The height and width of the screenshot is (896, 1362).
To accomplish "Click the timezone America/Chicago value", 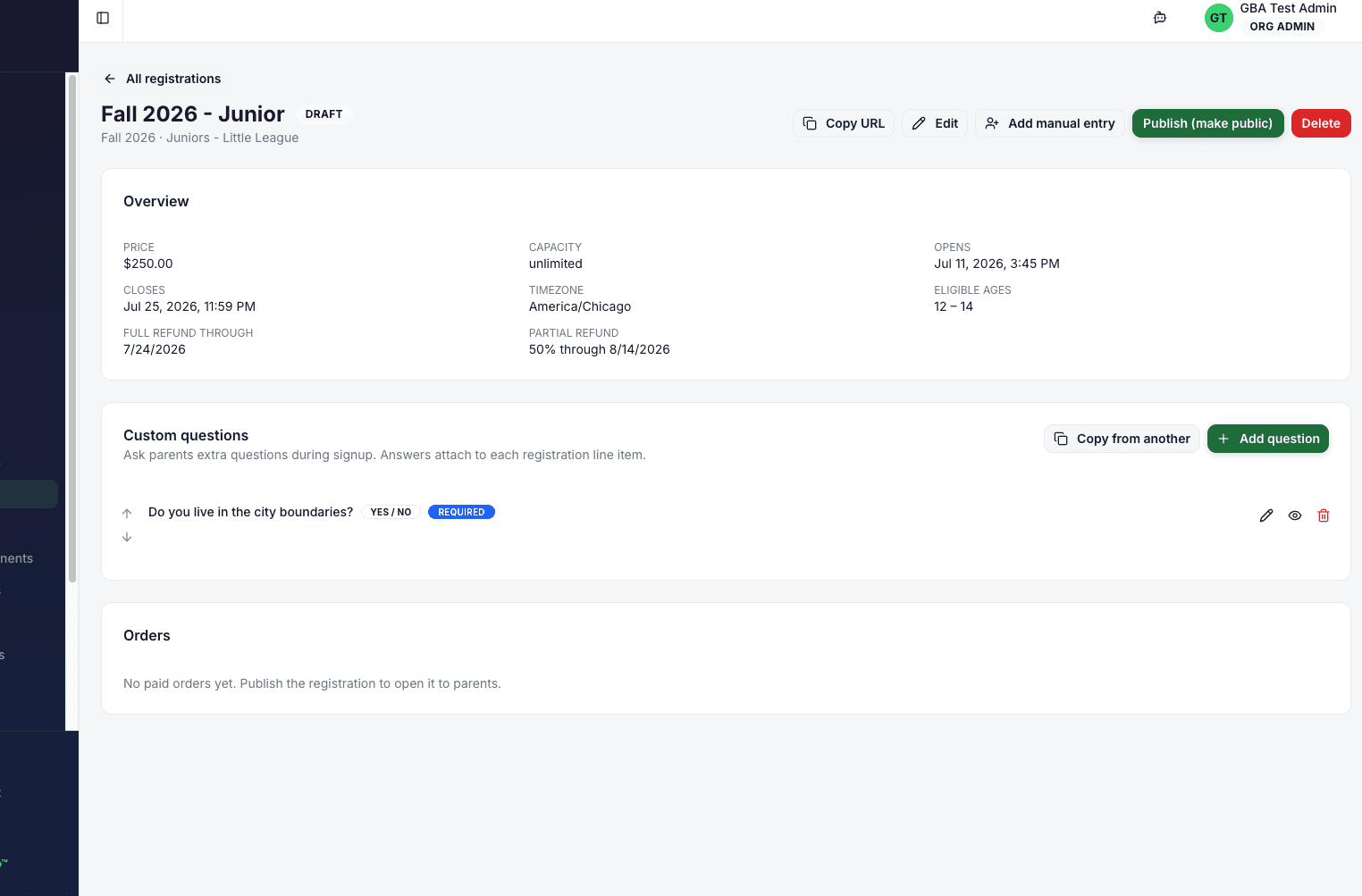I will point(580,306).
